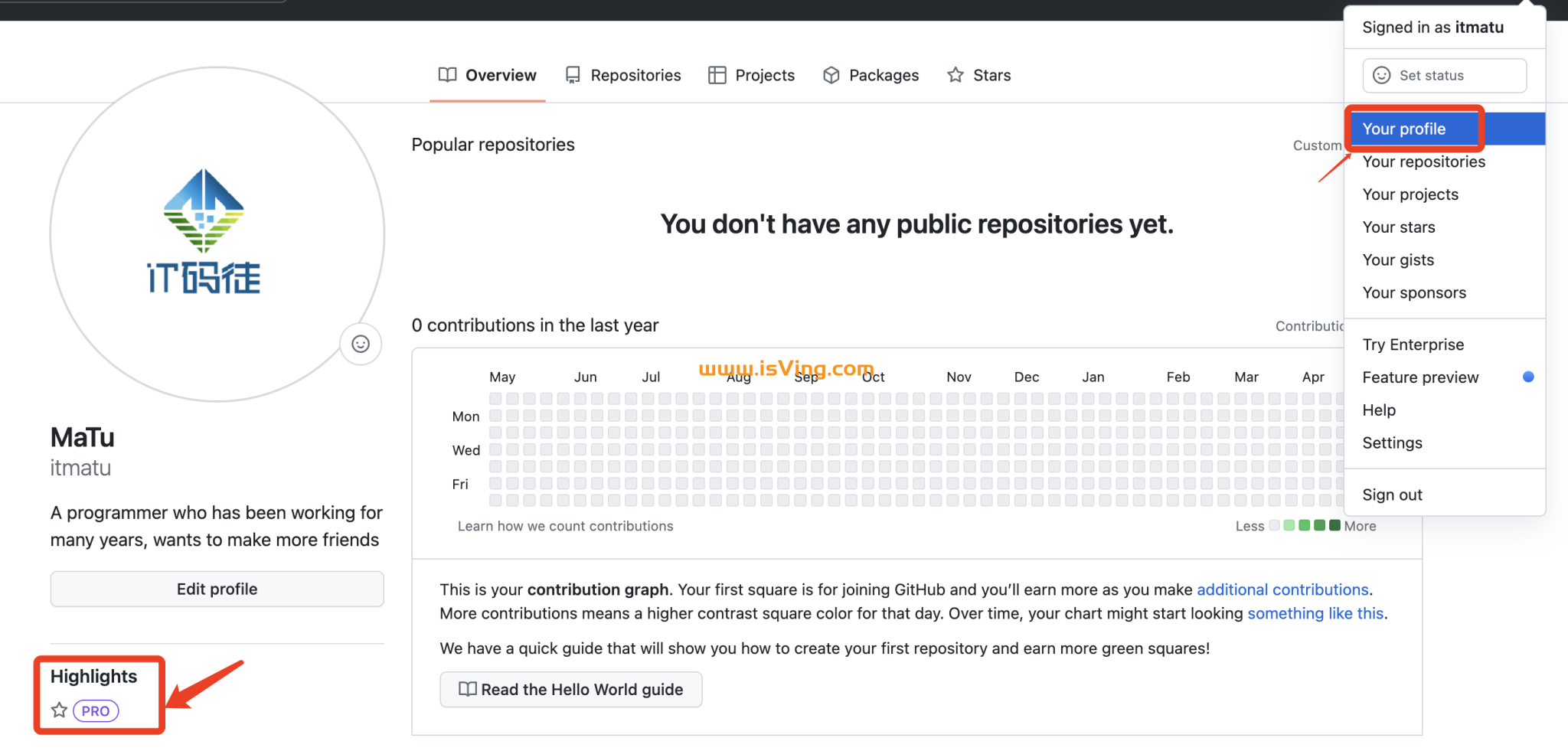Open the Set status field
Screen dimensions: 1568x751
1443,75
